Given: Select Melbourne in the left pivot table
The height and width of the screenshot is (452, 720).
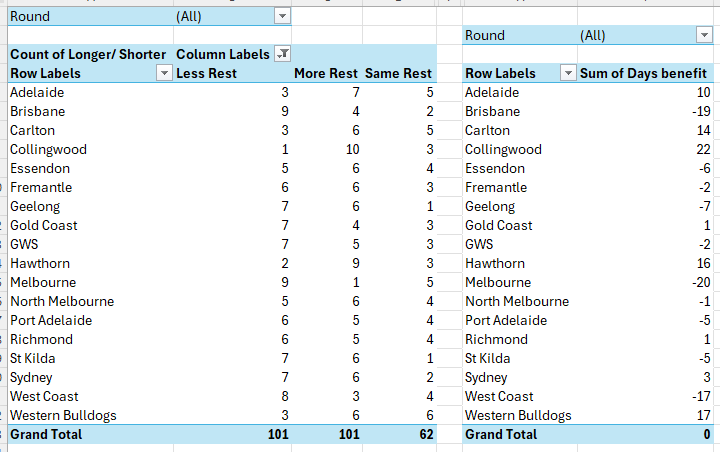Looking at the screenshot, I should point(43,282).
